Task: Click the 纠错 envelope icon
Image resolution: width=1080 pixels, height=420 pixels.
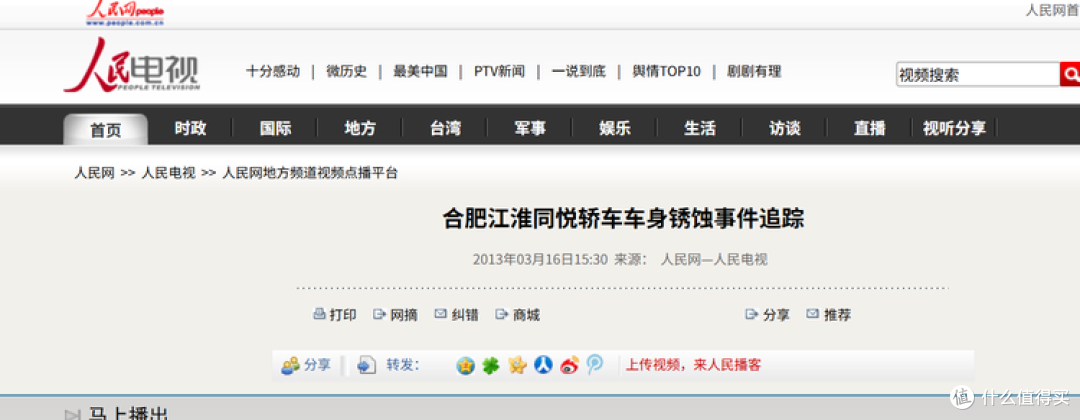Action: tap(440, 314)
